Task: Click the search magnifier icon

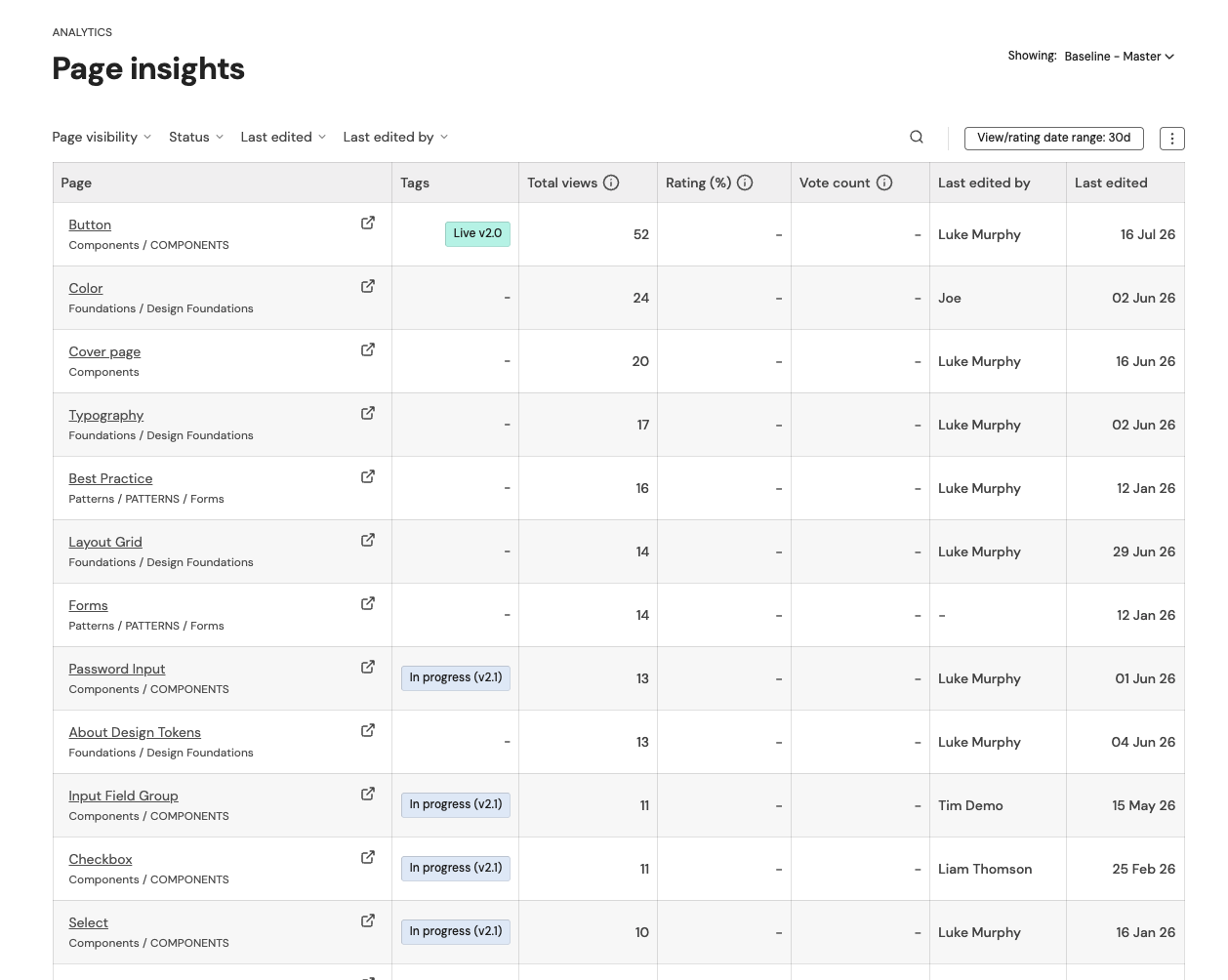Action: 917,137
